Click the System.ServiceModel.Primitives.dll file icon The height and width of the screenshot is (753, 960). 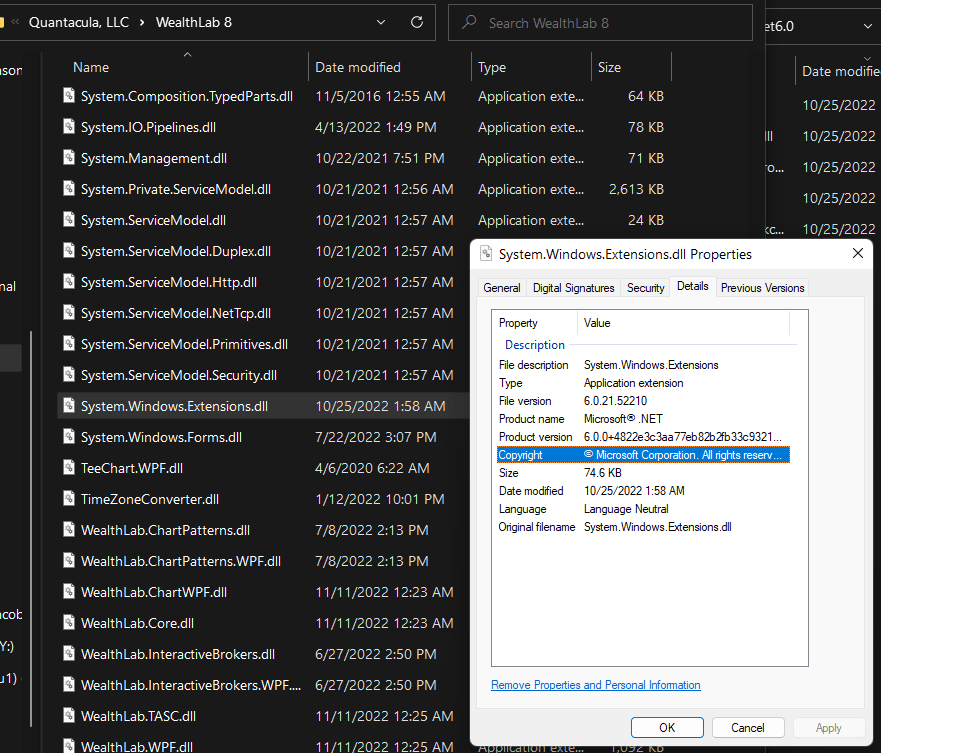tap(69, 343)
